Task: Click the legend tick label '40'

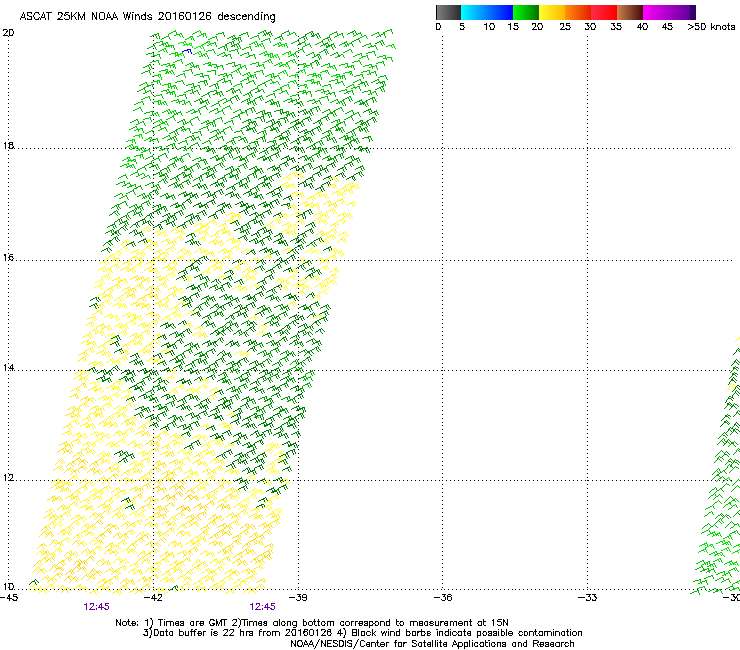Action: point(642,27)
